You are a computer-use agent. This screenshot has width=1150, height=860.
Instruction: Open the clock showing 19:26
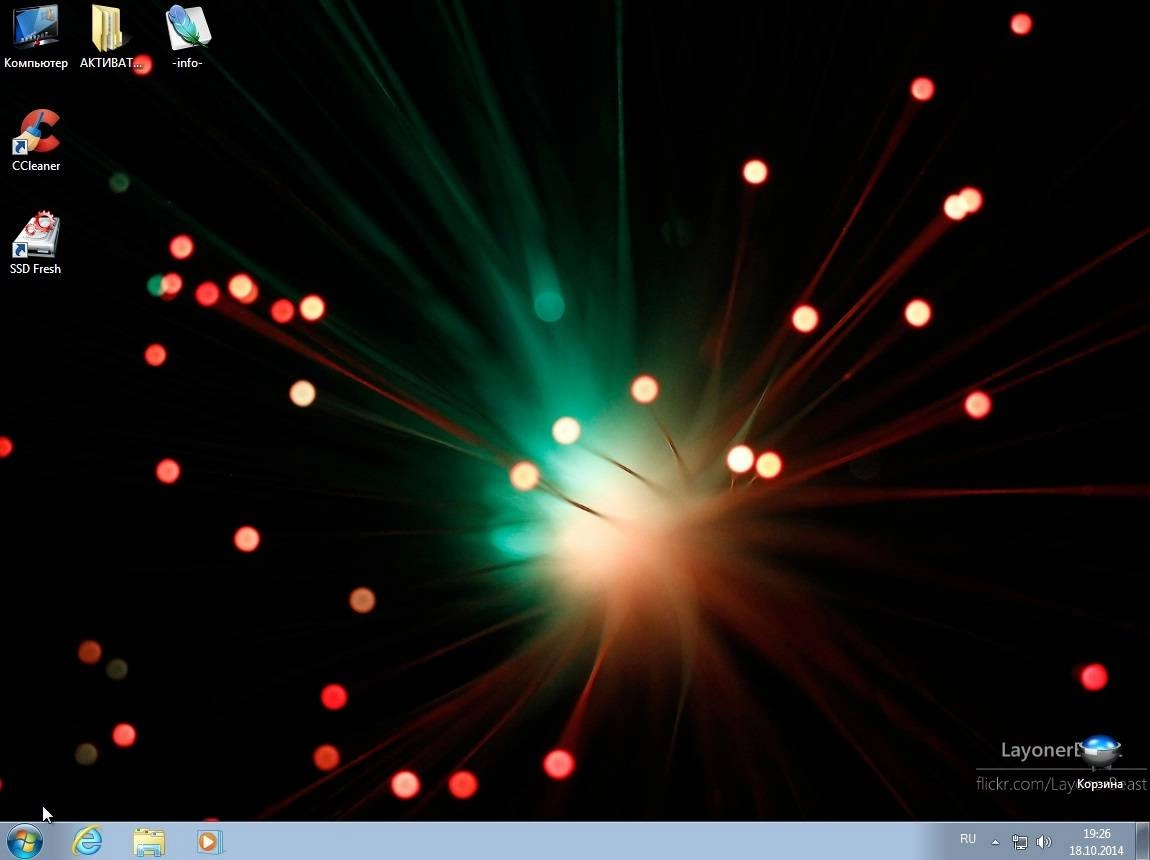tap(1096, 842)
